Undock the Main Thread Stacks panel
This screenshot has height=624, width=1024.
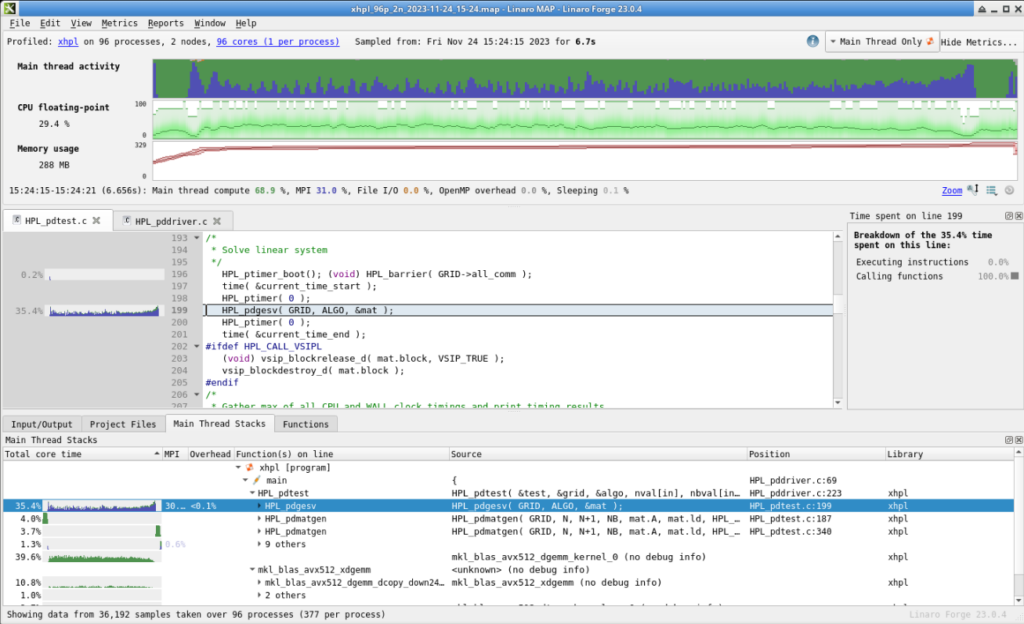pyautogui.click(x=1008, y=440)
